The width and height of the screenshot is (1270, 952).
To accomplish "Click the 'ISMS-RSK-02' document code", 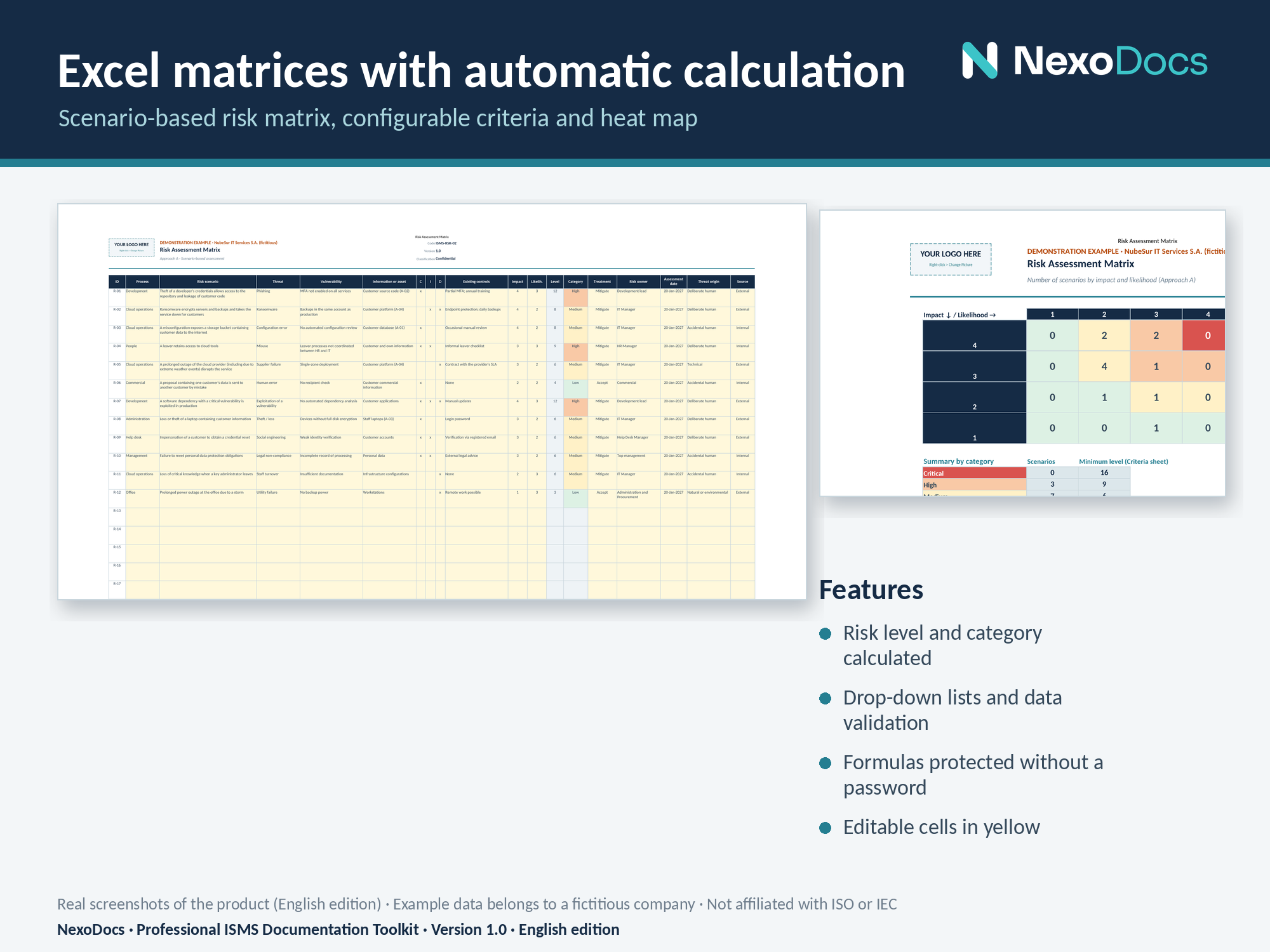I will [446, 243].
